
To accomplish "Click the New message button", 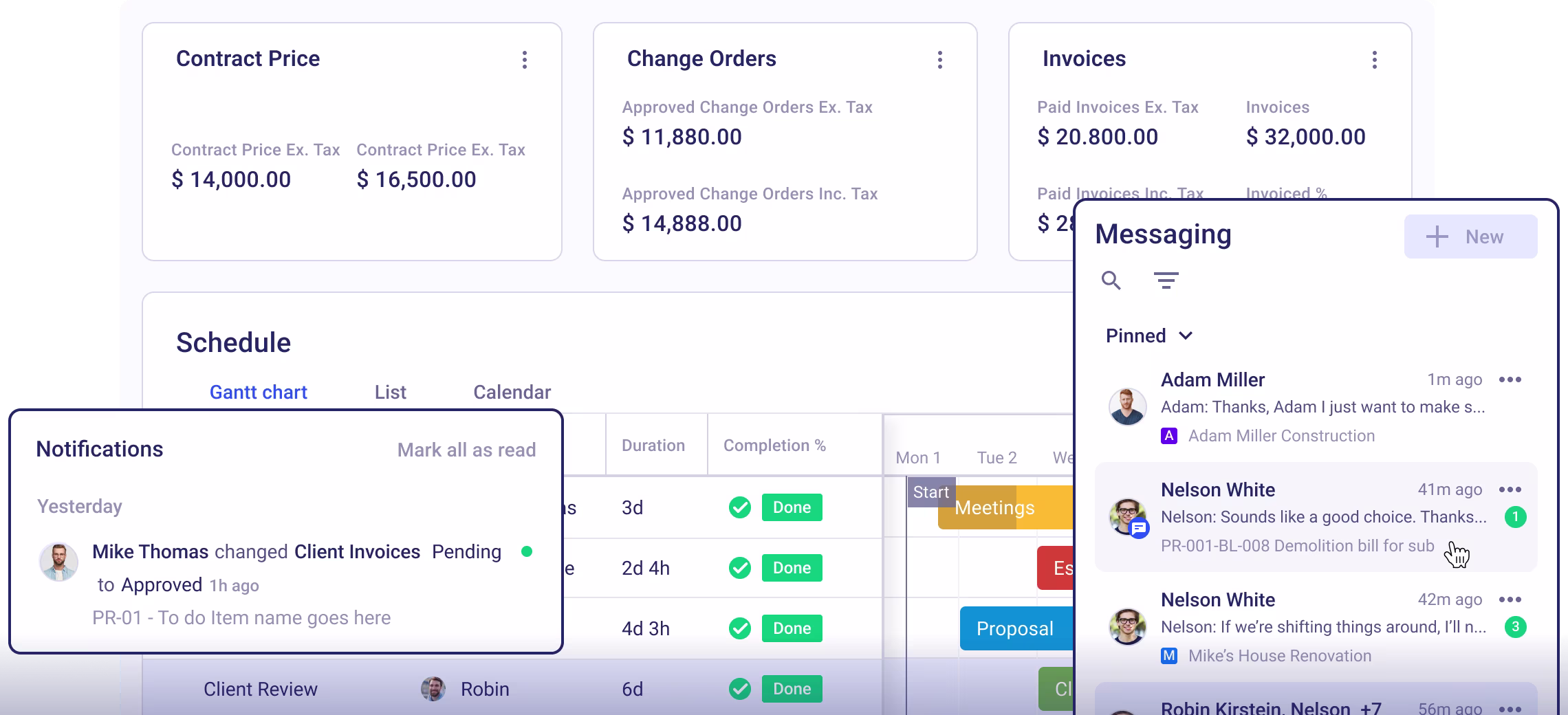I will click(1470, 236).
